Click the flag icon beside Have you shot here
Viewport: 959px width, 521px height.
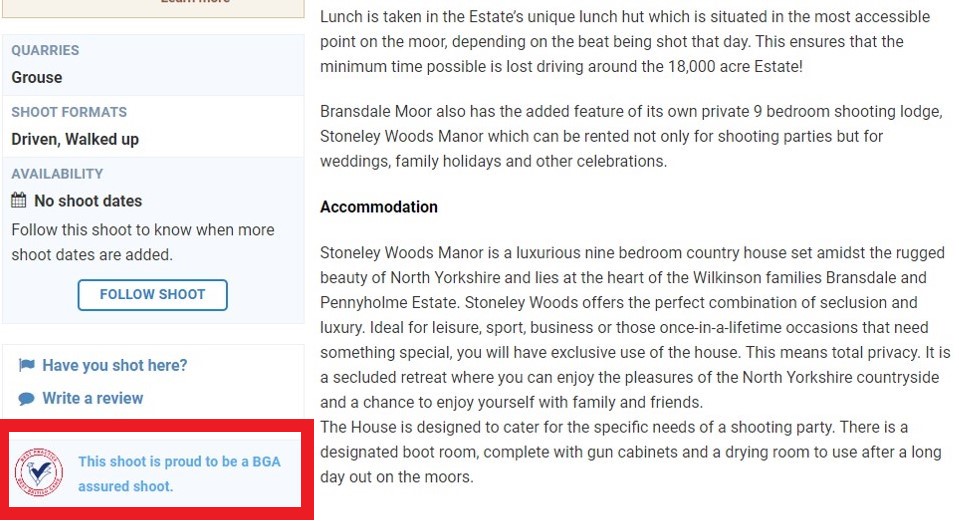click(27, 366)
